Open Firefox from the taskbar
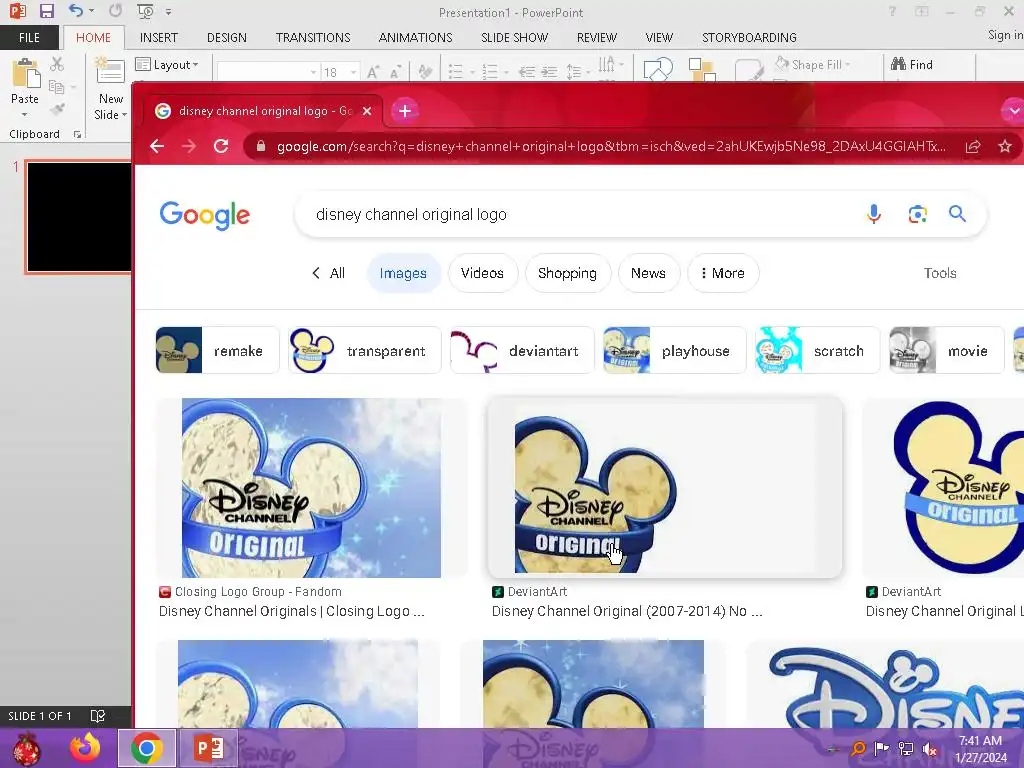 [86, 748]
